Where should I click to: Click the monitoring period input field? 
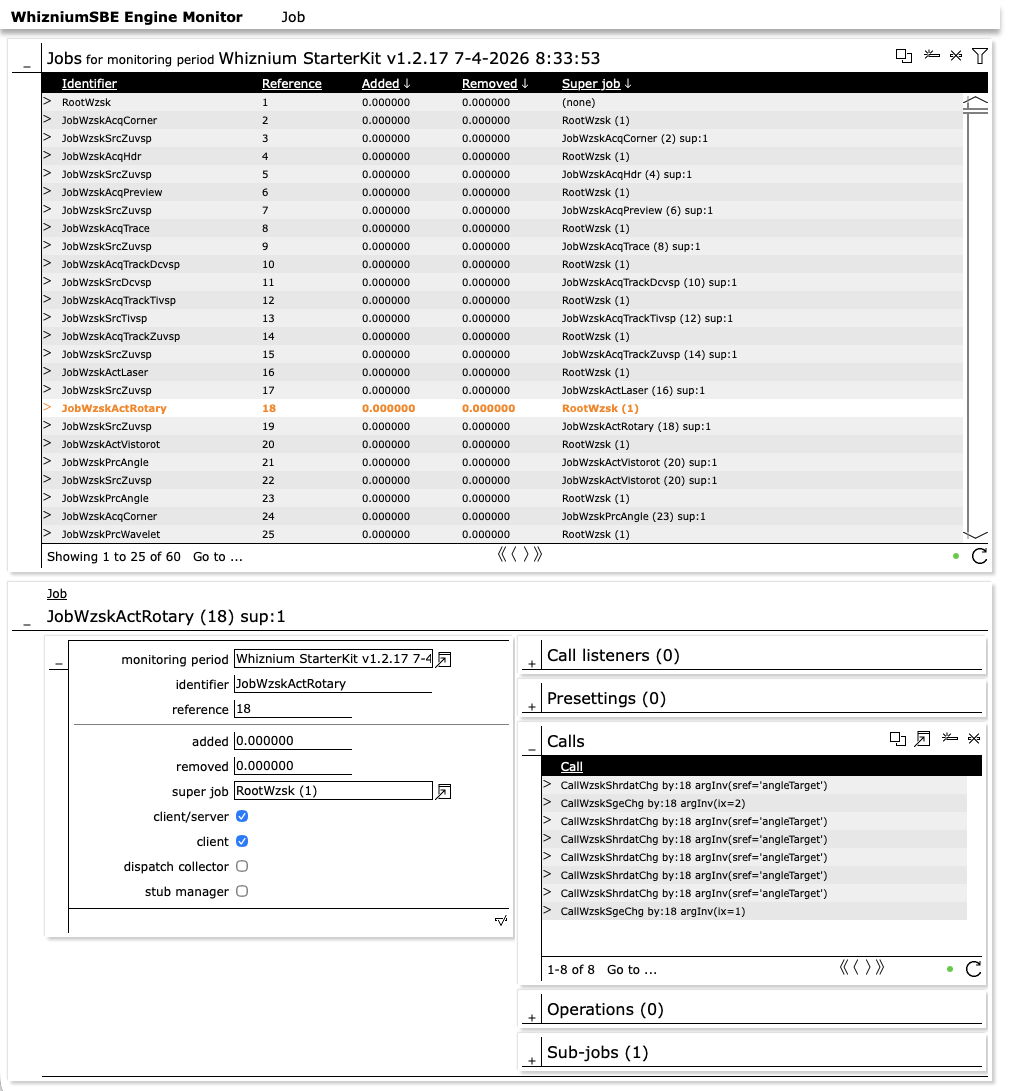pyautogui.click(x=332, y=658)
